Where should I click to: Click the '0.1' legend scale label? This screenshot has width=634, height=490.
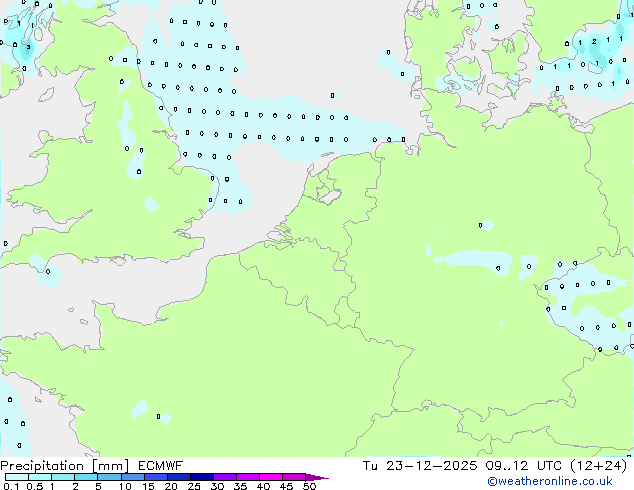point(11,486)
